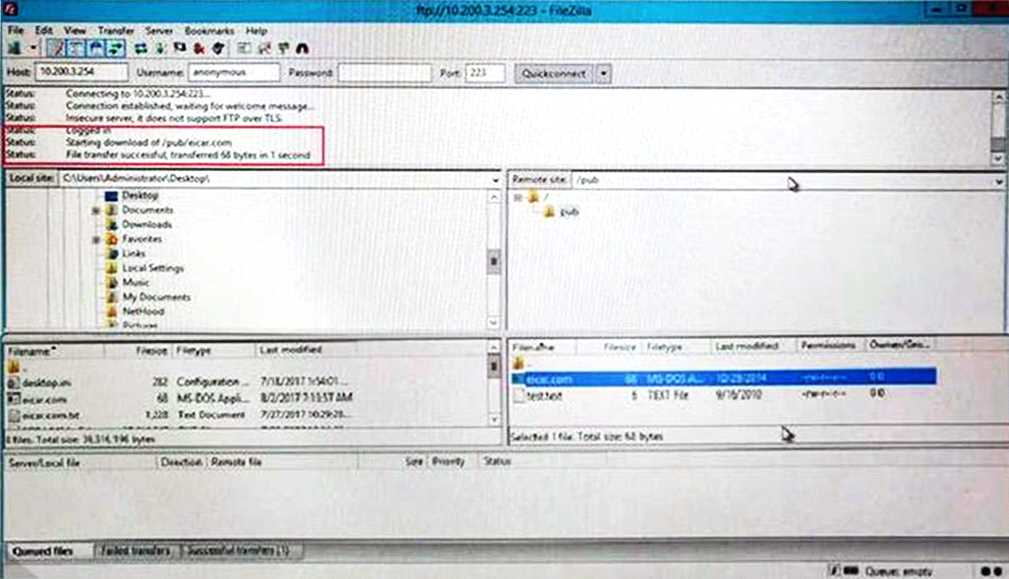Click the parent folder icon in remote list
Image resolution: width=1009 pixels, height=579 pixels.
(519, 363)
